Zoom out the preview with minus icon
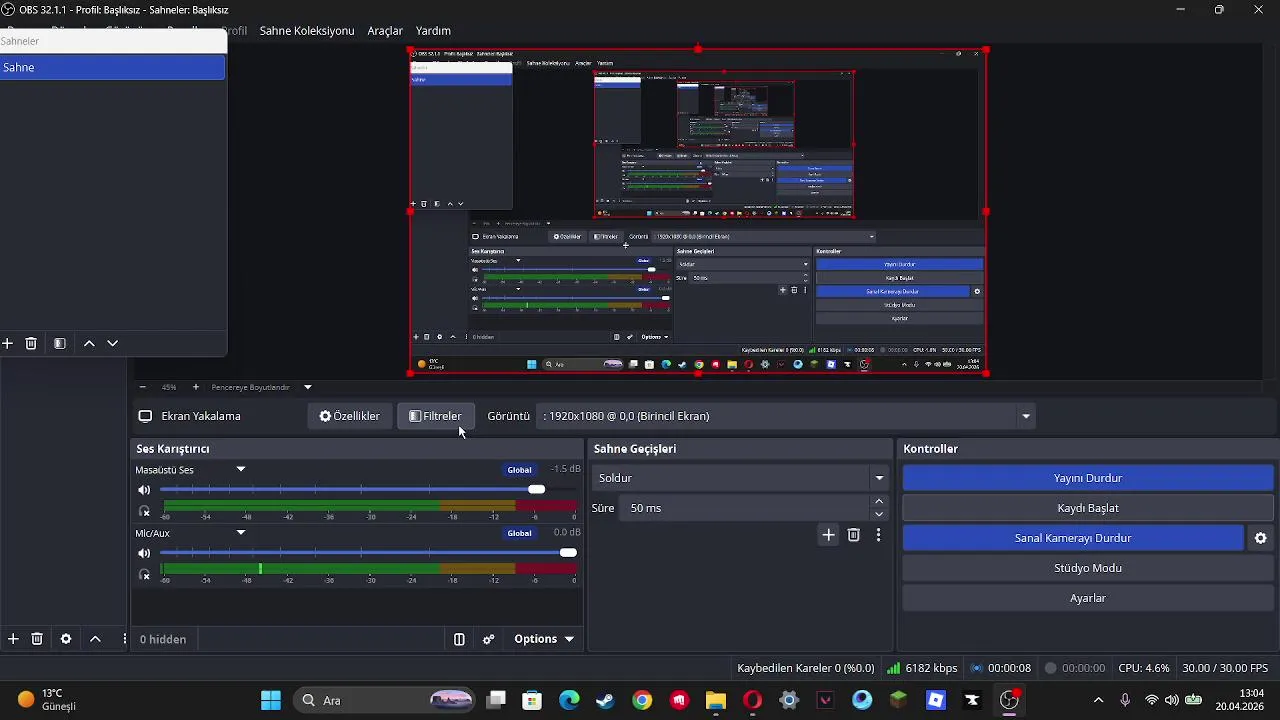Viewport: 1280px width, 720px height. click(x=142, y=387)
